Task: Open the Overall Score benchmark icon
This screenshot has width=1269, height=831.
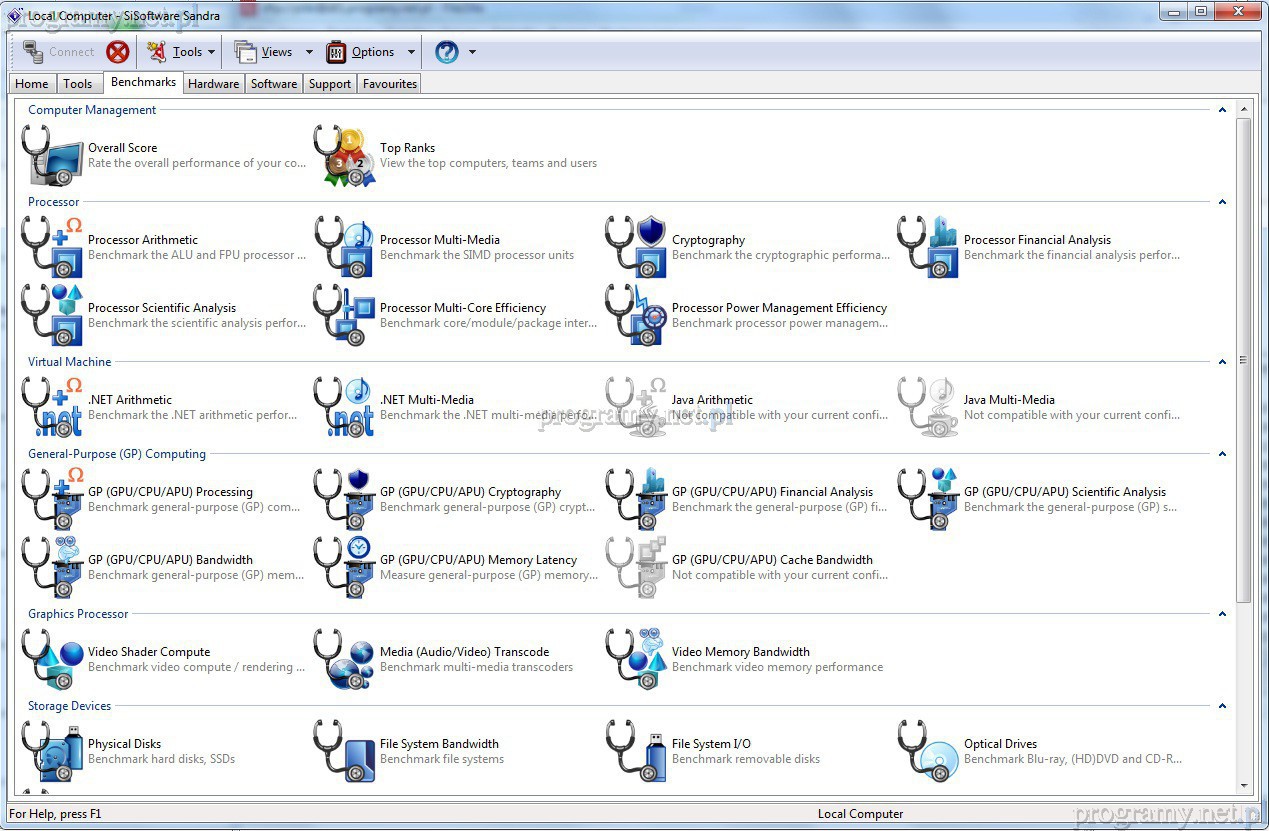Action: (52, 156)
